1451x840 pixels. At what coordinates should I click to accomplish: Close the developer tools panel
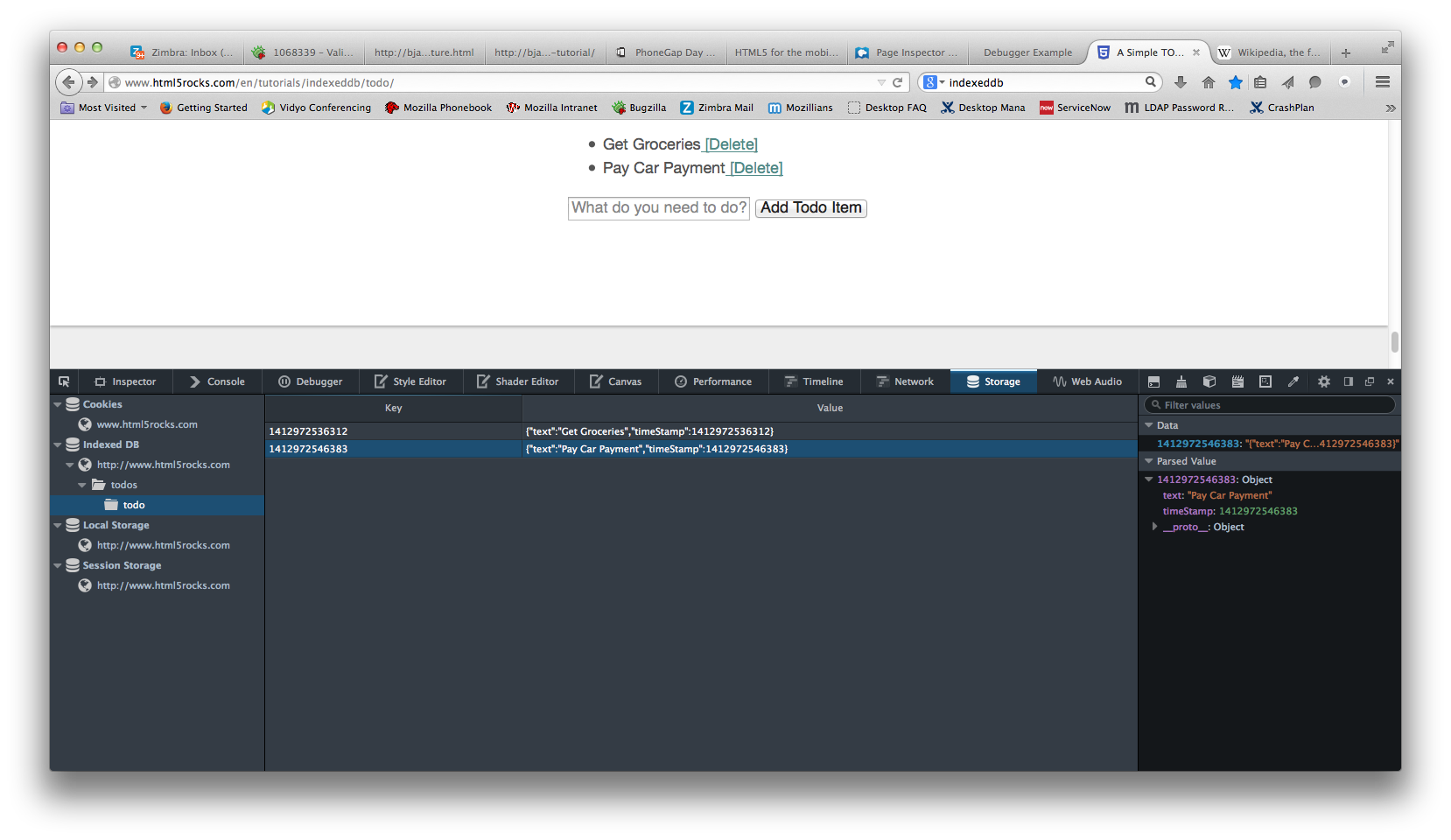click(1391, 381)
